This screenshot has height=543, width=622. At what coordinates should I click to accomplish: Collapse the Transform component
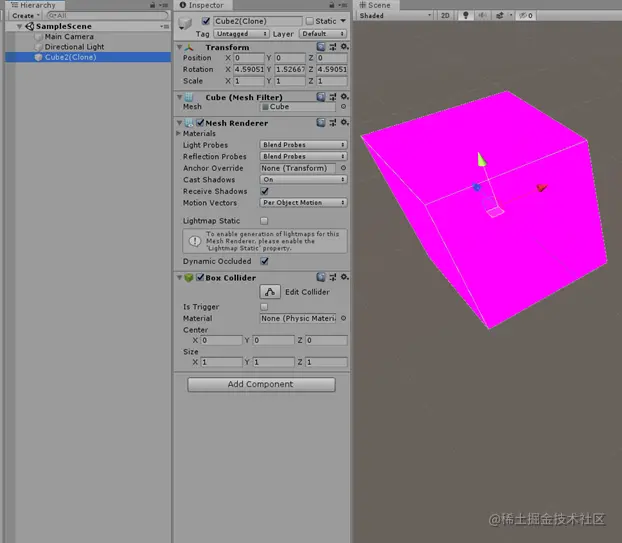pos(179,47)
